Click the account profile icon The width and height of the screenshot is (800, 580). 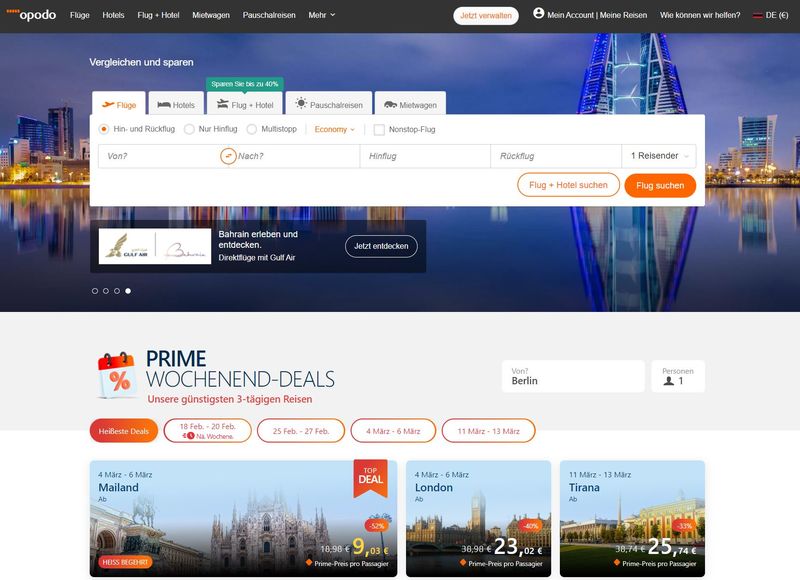pyautogui.click(x=539, y=14)
